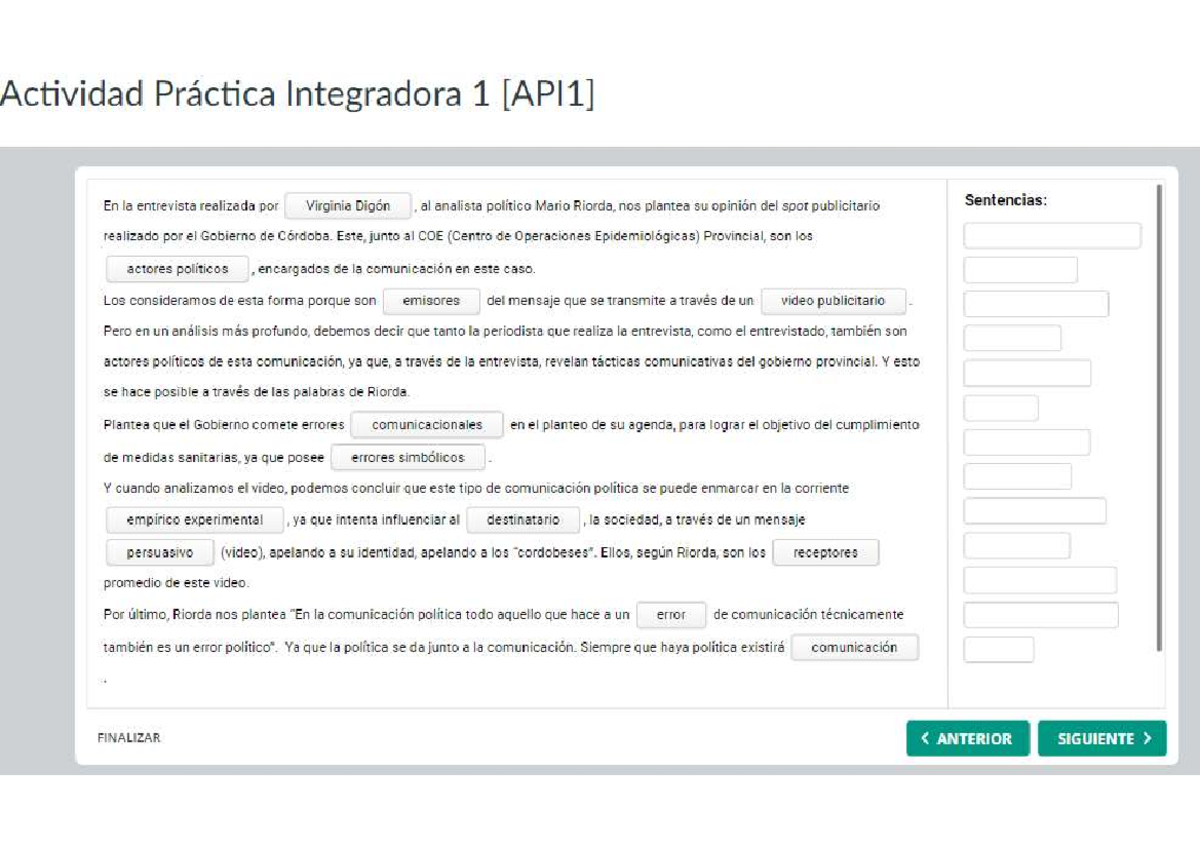Click the middle Sentencias answer box
Screen dimensions: 1200x848
click(x=1028, y=440)
